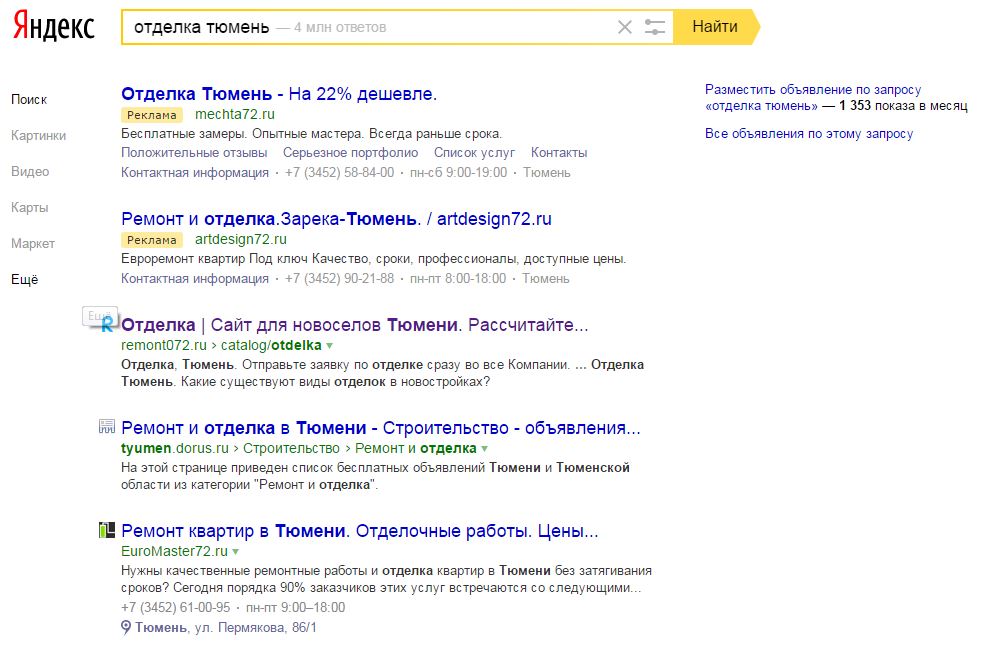This screenshot has height=650, width=994.
Task: Open the tyumen.dorus.ru domain link
Action: (x=174, y=448)
